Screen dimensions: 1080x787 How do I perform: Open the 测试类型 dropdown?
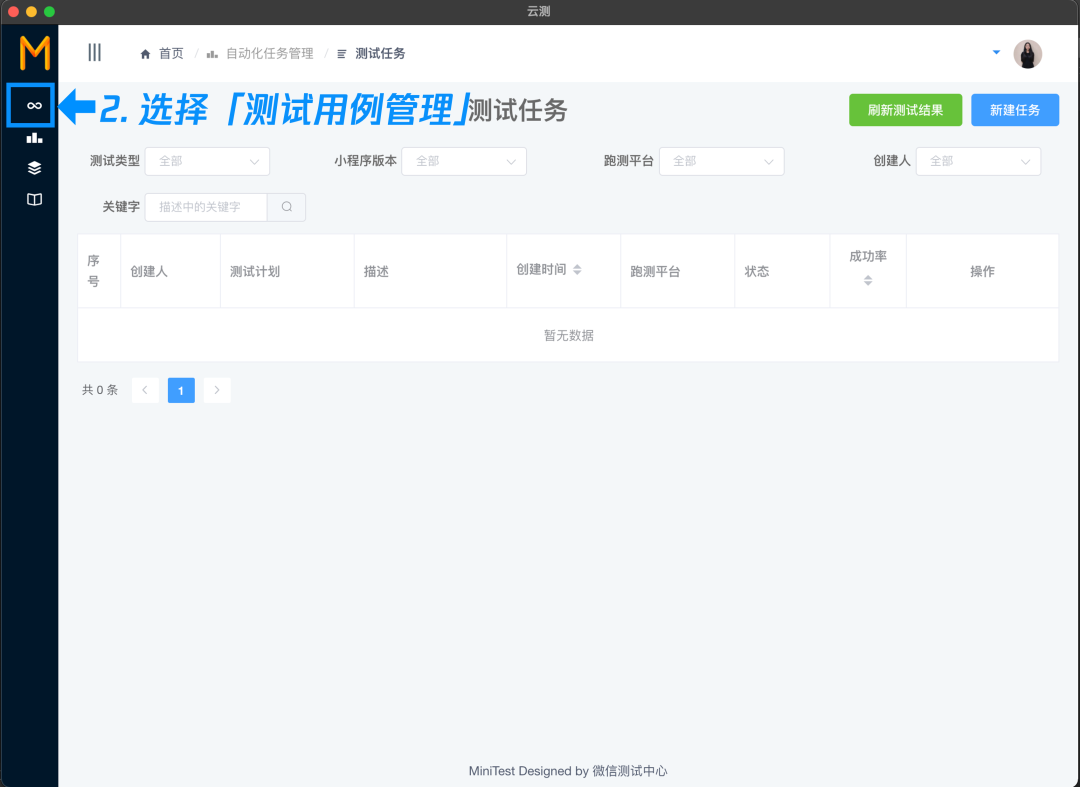click(x=207, y=161)
